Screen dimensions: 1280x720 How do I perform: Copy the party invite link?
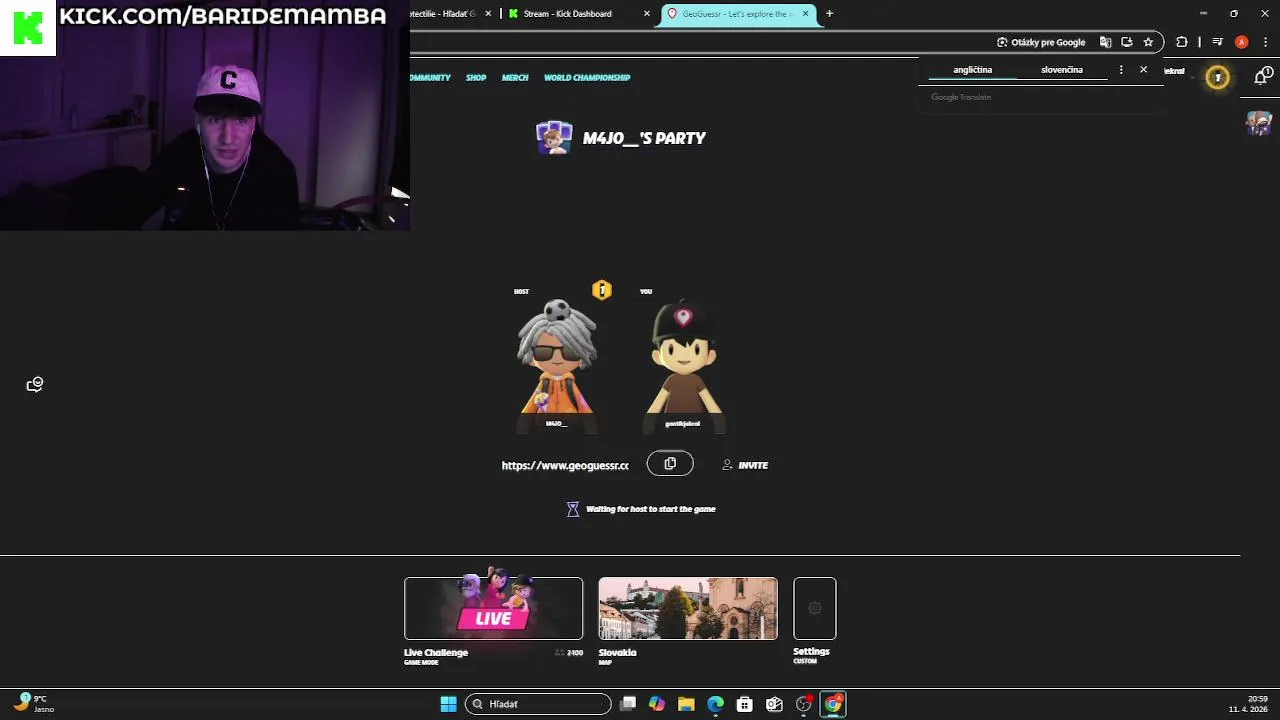670,464
